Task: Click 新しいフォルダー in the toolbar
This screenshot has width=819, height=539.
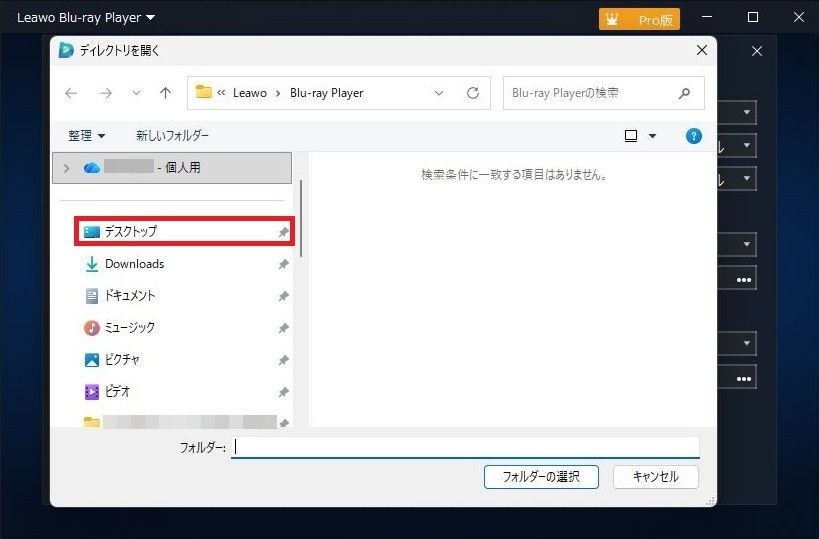Action: point(172,135)
